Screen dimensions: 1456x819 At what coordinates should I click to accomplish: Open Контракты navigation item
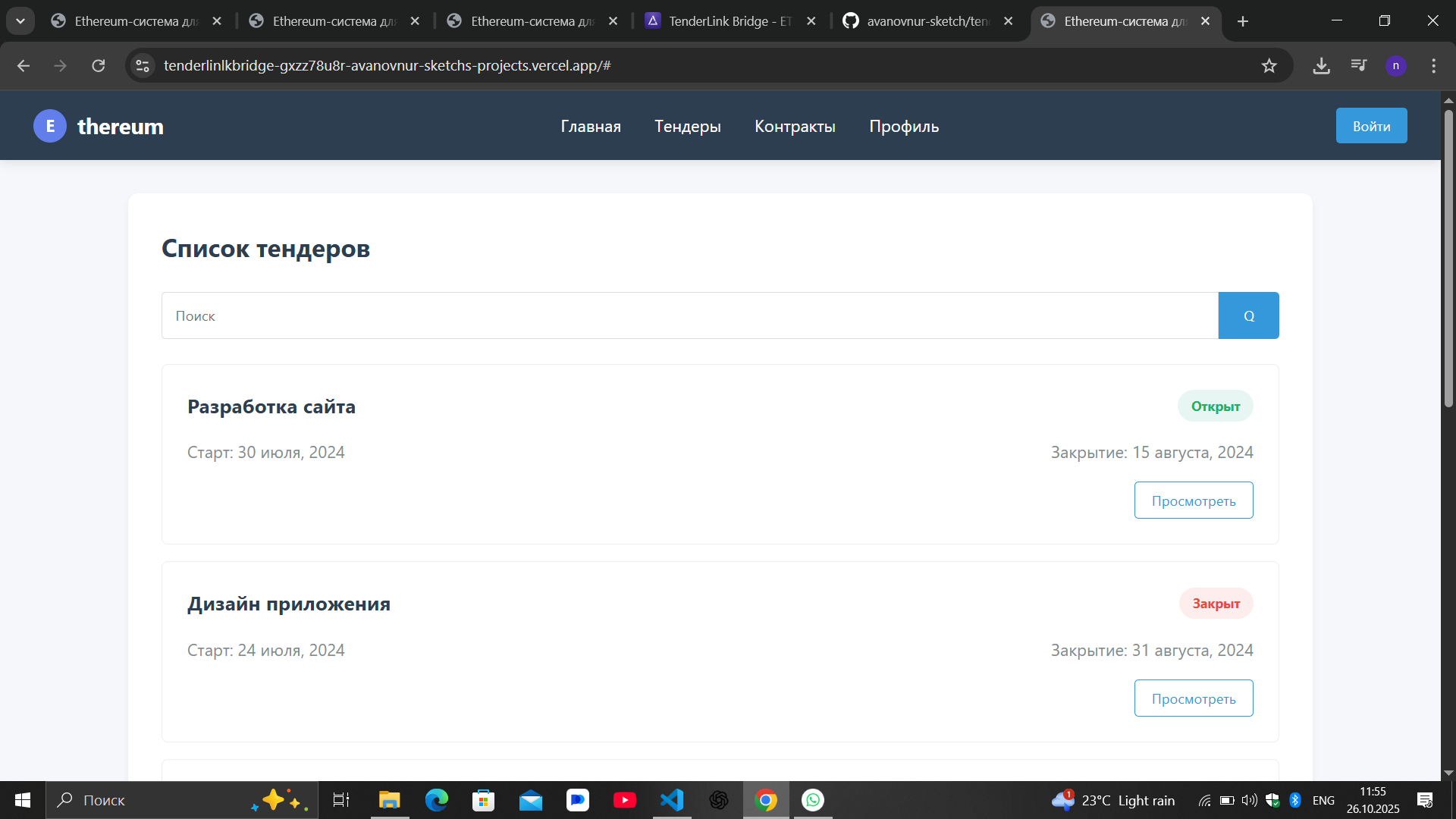[795, 127]
